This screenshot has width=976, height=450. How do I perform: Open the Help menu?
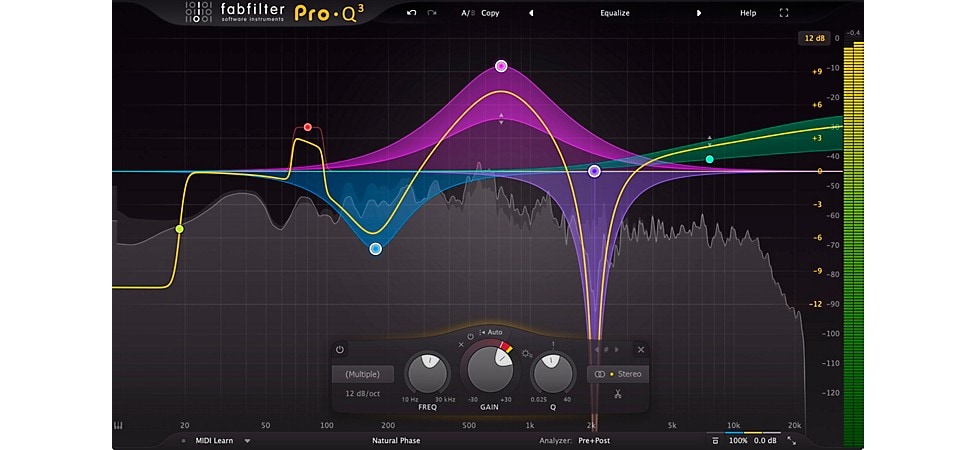748,12
